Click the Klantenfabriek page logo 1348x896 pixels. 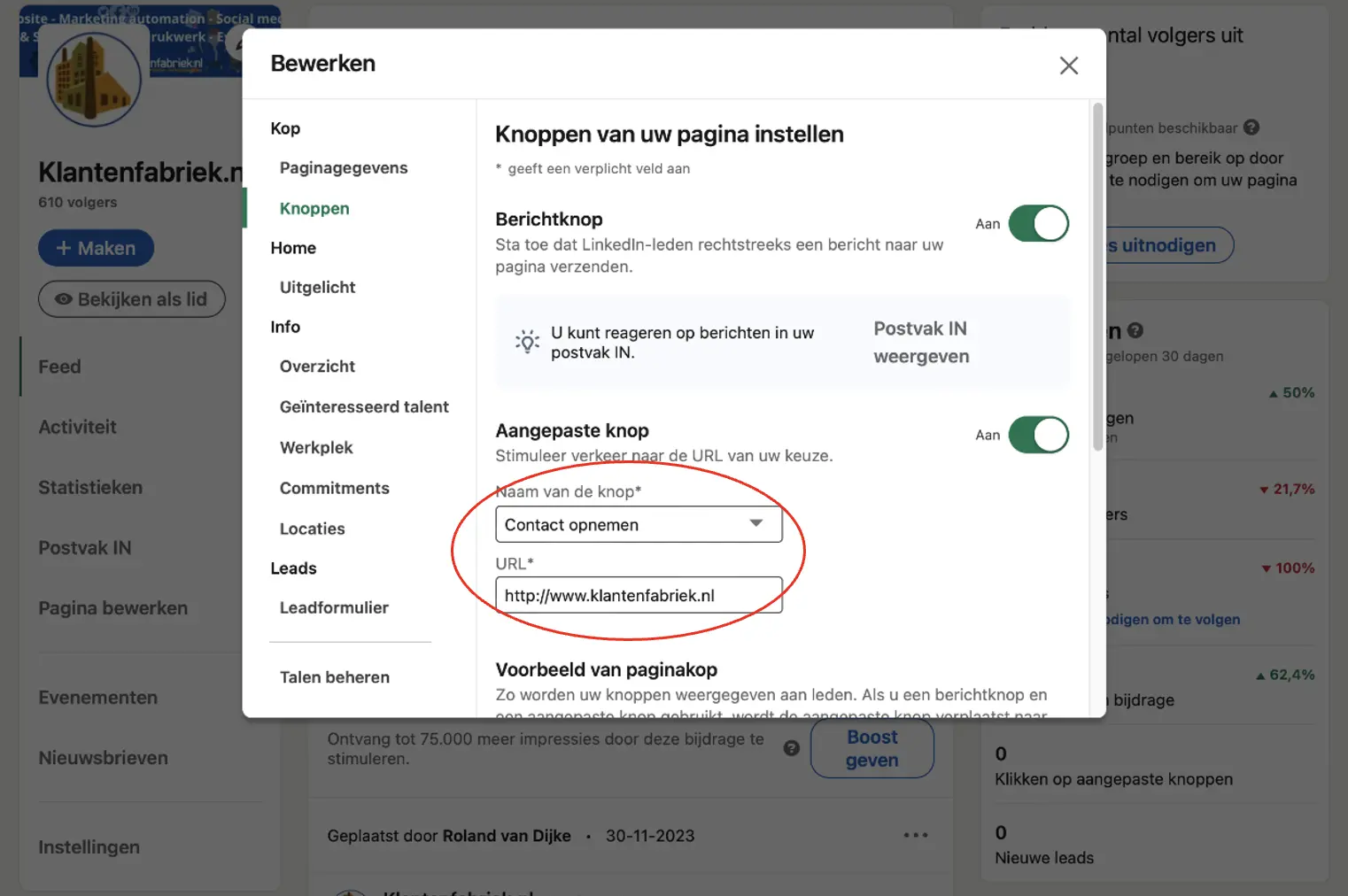click(94, 80)
